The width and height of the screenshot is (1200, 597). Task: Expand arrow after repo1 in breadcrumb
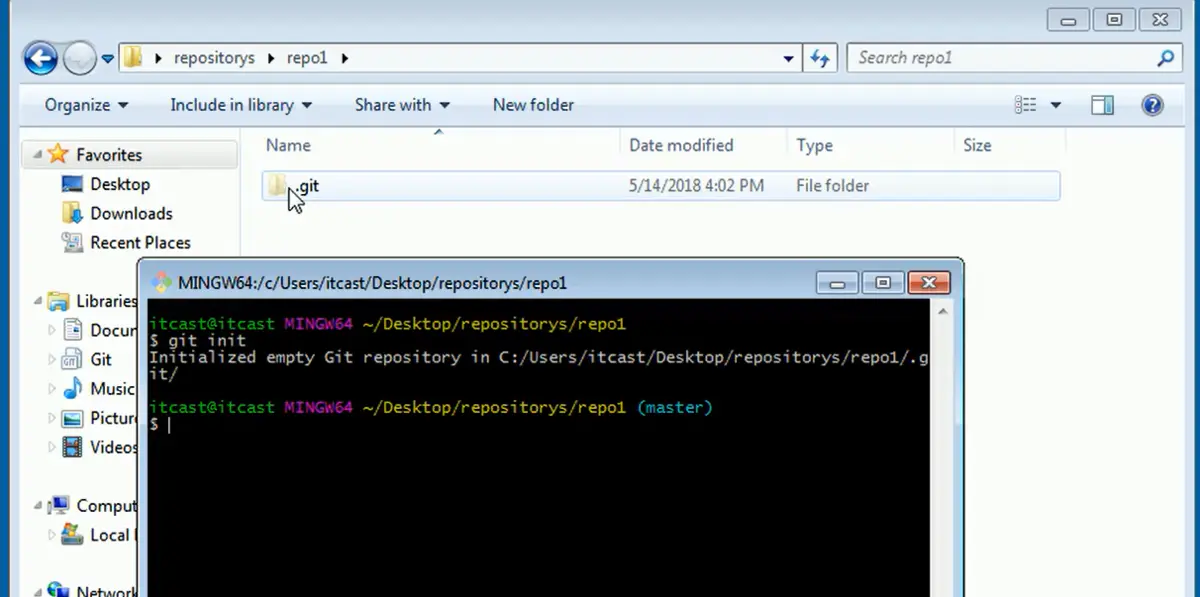(345, 58)
